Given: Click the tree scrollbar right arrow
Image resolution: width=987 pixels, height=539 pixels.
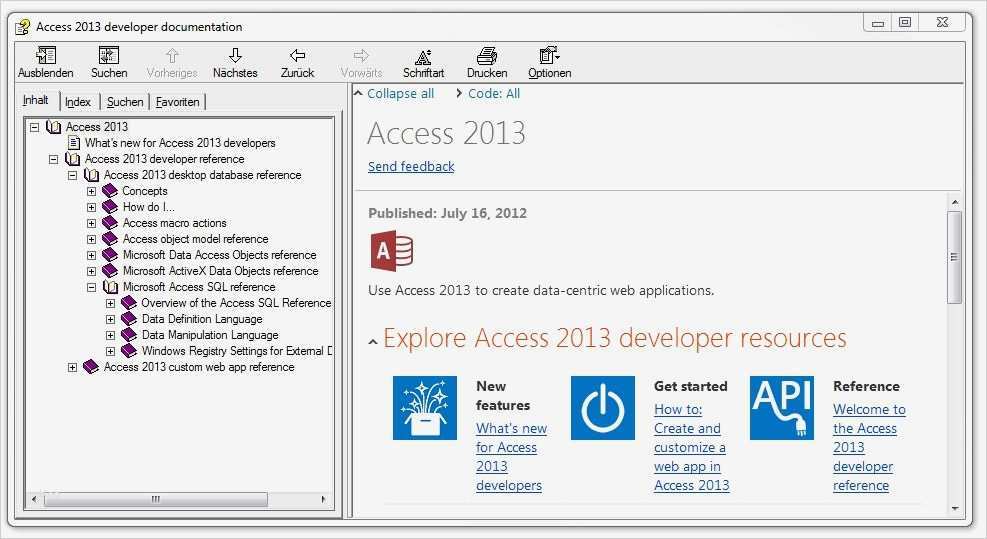Looking at the screenshot, I should pyautogui.click(x=324, y=499).
